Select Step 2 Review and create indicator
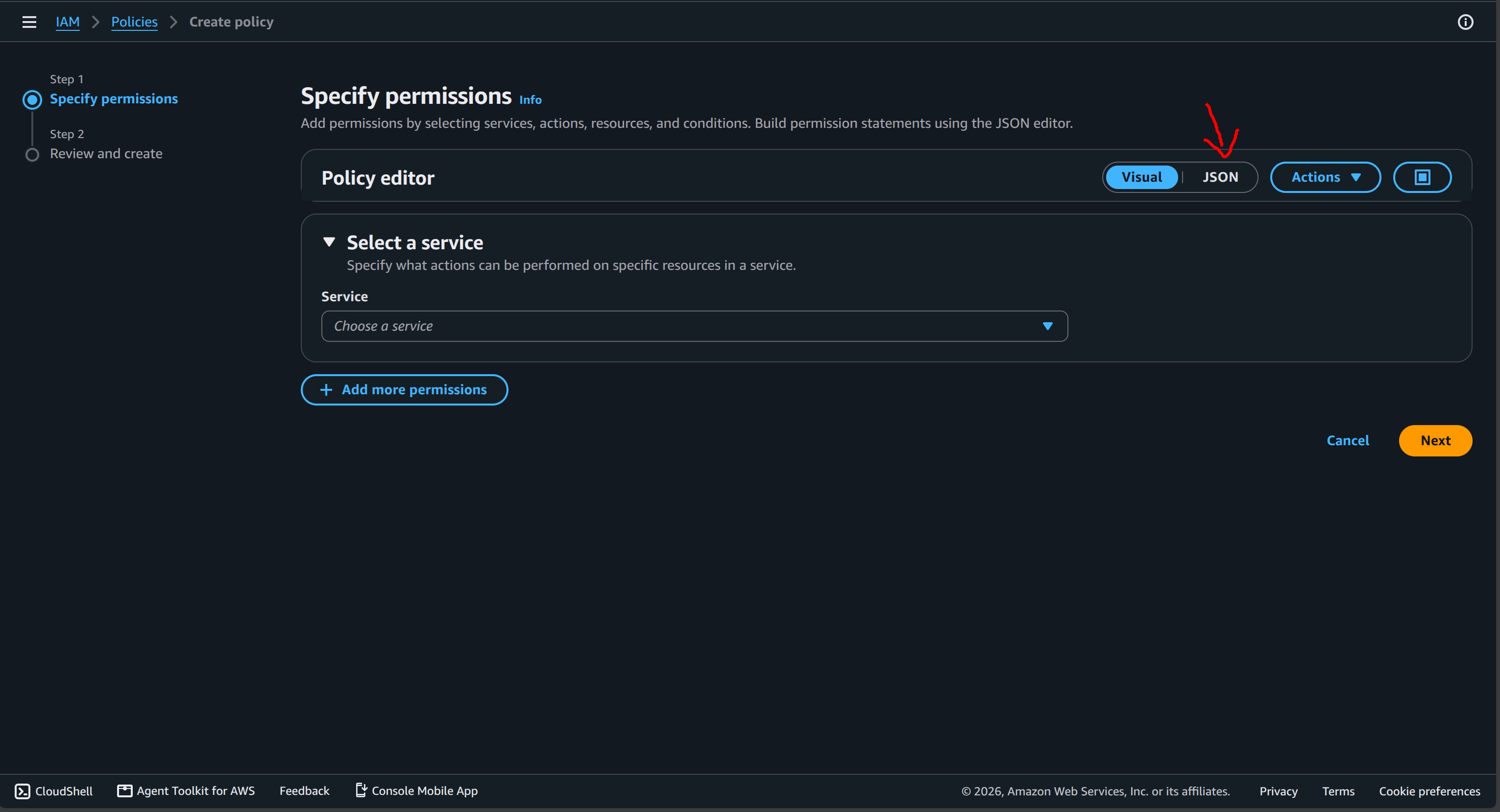1500x812 pixels. coord(33,154)
